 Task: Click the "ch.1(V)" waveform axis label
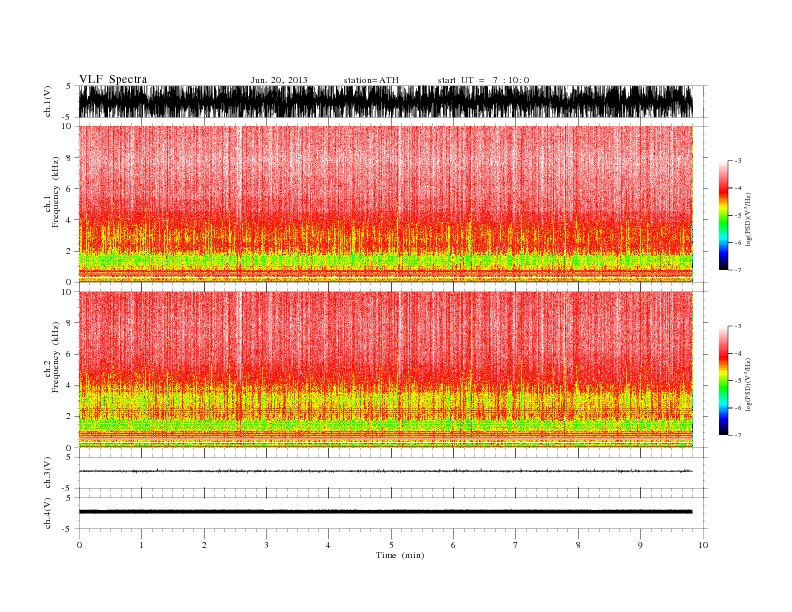tap(48, 101)
